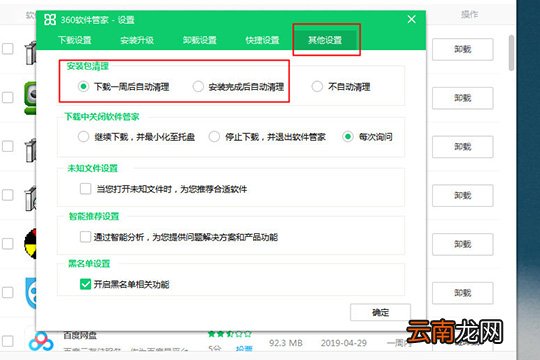Click 卸载 in the blue shield icon row
The width and height of the screenshot is (540, 360).
click(x=463, y=293)
